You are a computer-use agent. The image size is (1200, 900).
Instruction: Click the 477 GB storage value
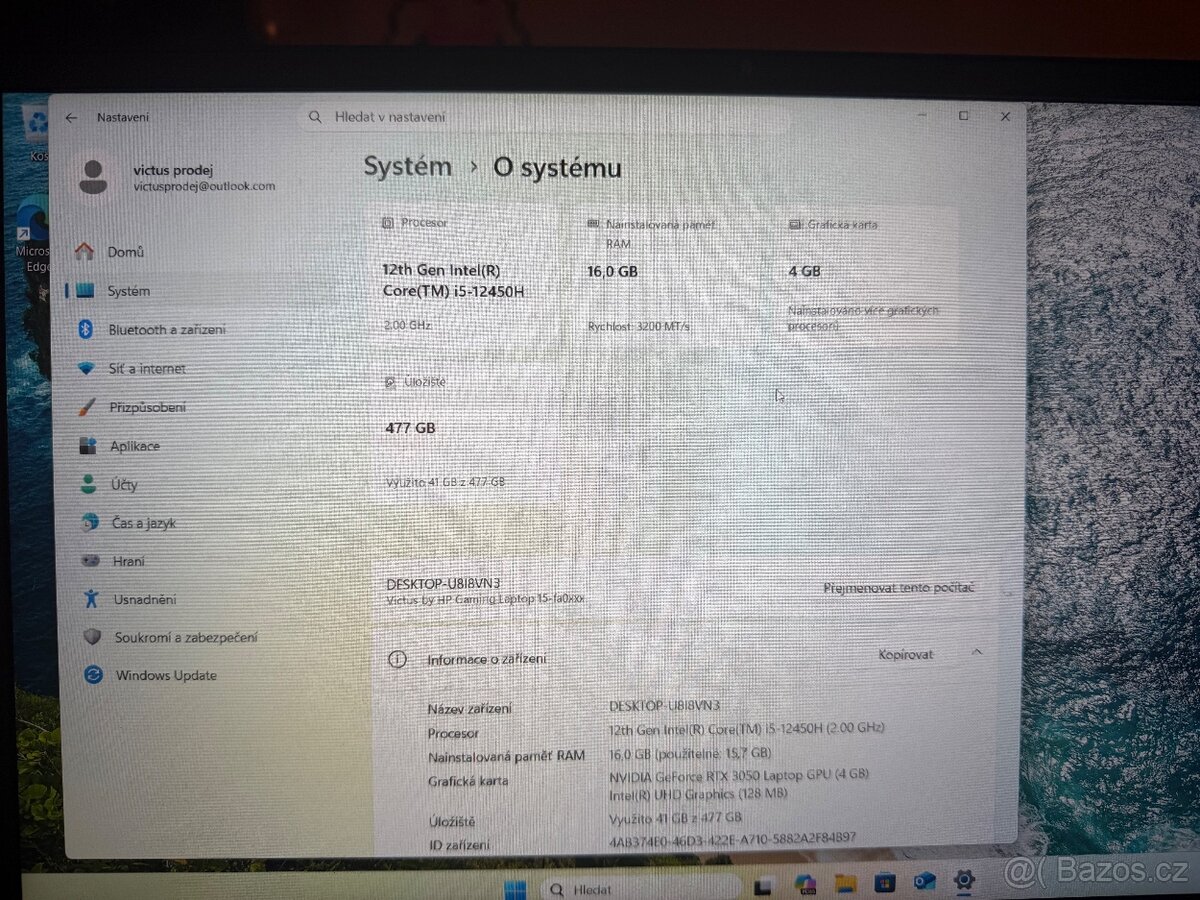[410, 427]
